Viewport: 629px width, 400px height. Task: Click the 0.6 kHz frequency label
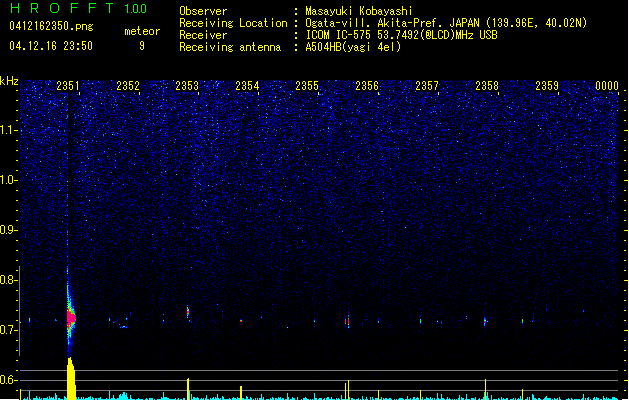click(9, 380)
